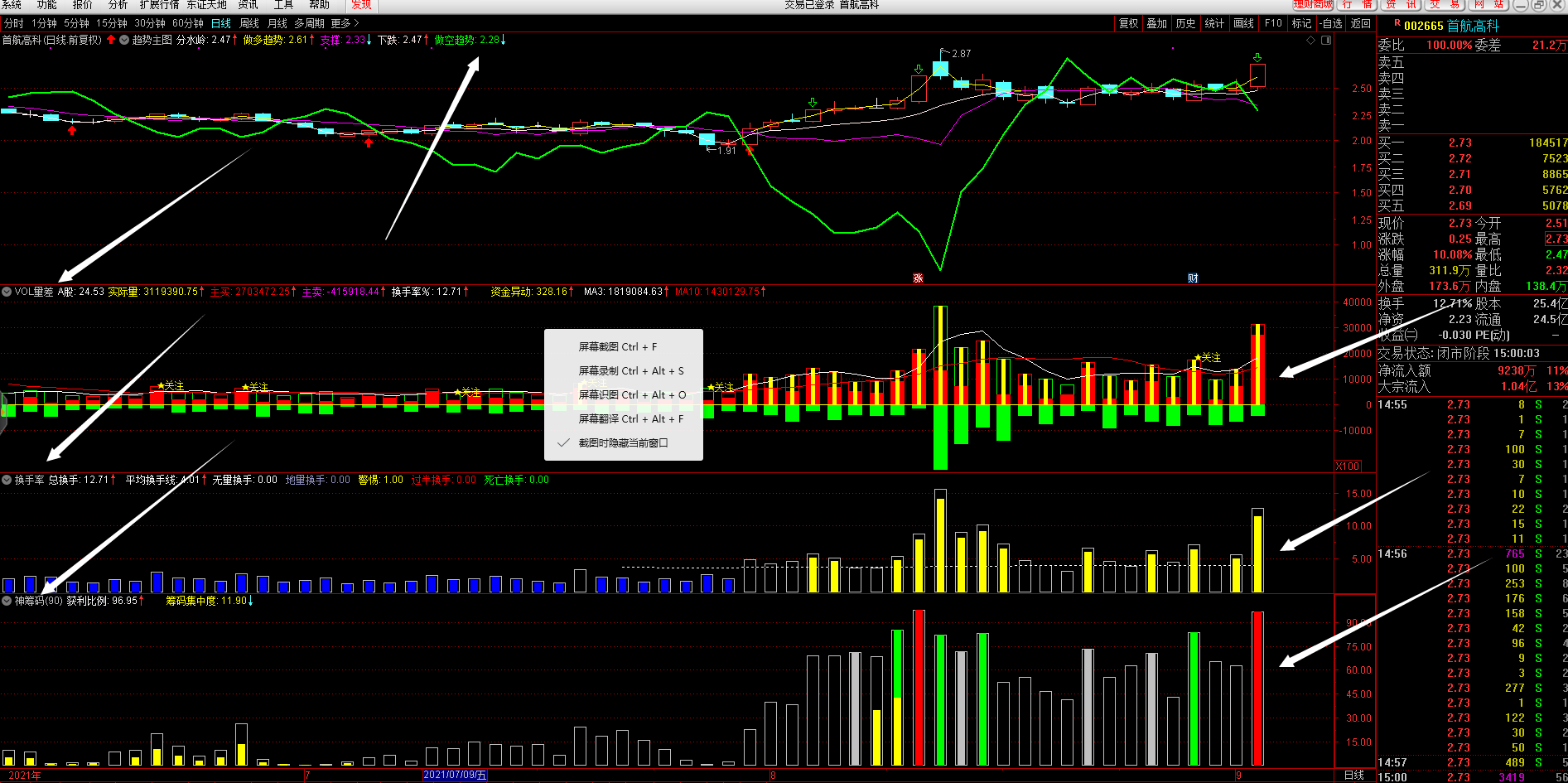Open the 交易 top-right button
The width and height of the screenshot is (1568, 783).
click(x=1445, y=5)
